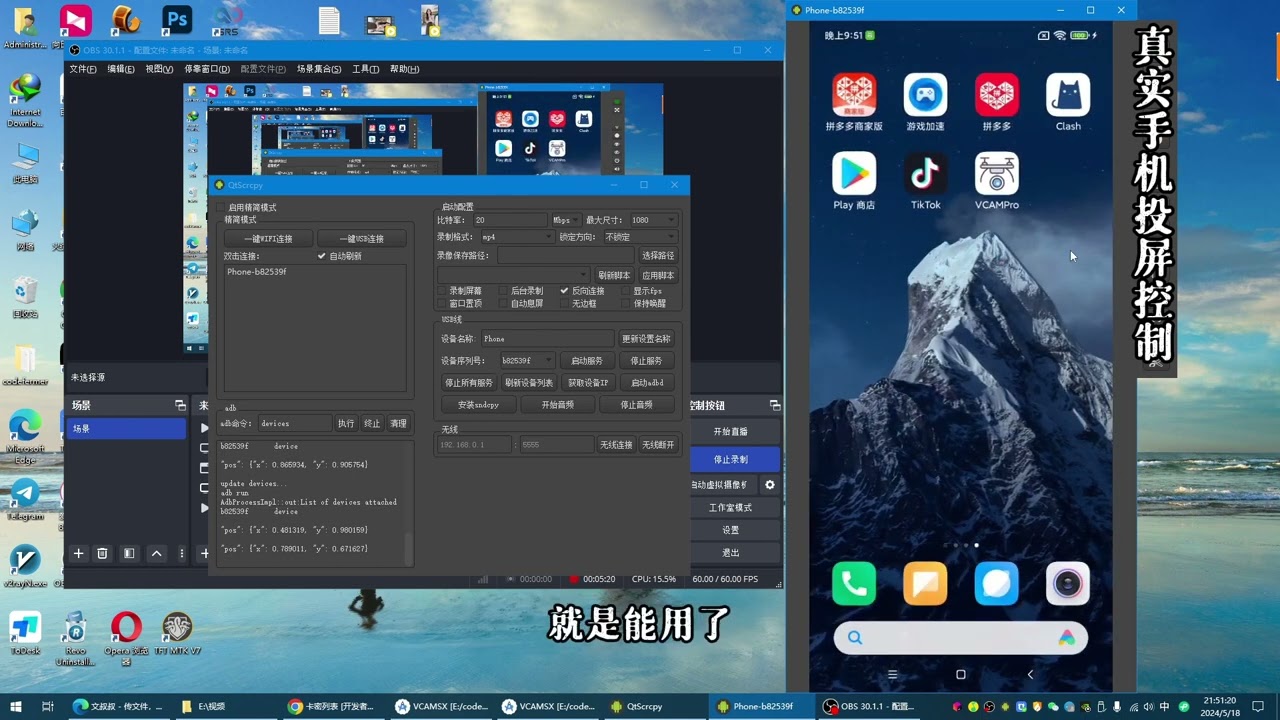Click the 安装sndcpy button
The width and height of the screenshot is (1280, 720).
(x=478, y=405)
